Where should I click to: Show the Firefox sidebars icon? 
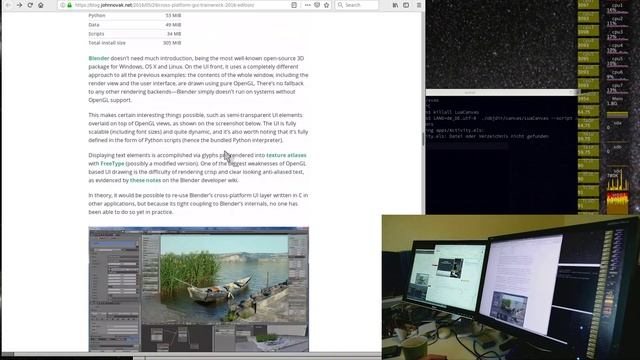[406, 5]
